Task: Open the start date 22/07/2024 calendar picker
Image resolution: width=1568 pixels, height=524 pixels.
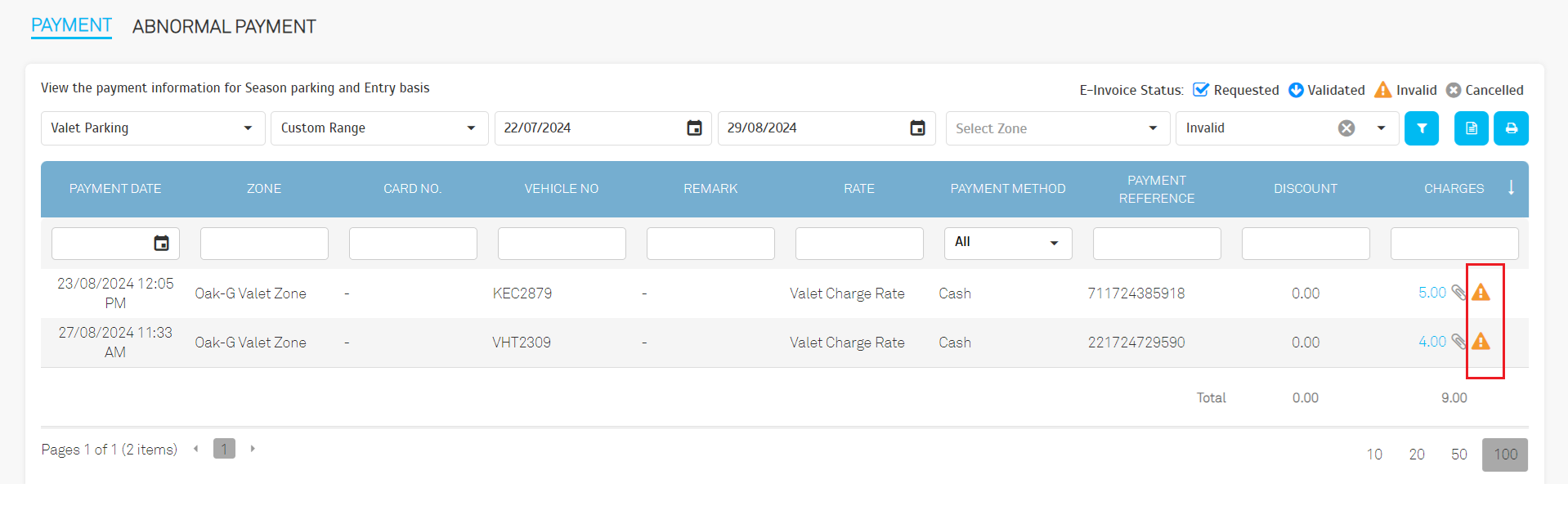Action: point(694,128)
